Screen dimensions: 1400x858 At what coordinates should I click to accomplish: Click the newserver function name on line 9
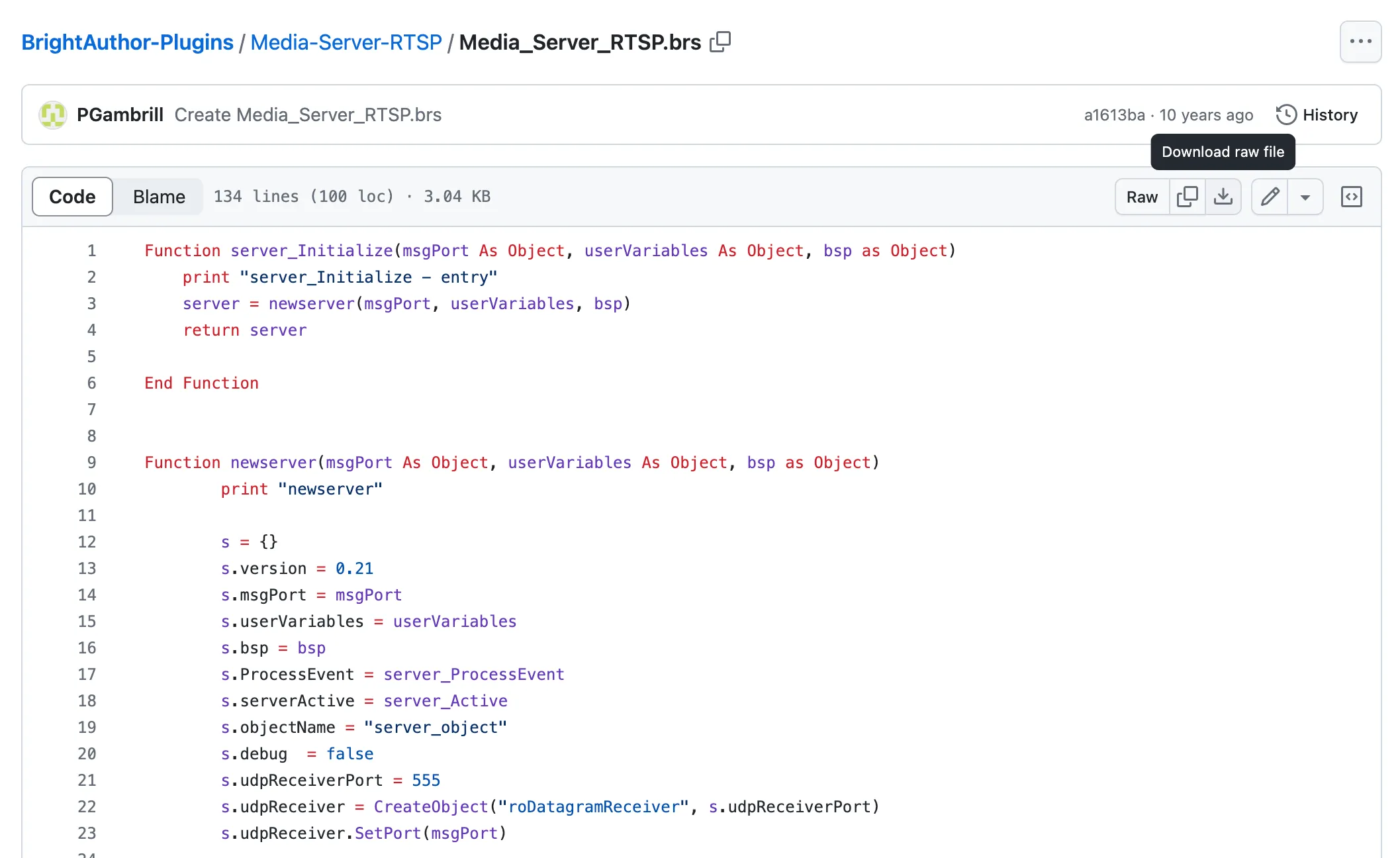click(x=273, y=463)
